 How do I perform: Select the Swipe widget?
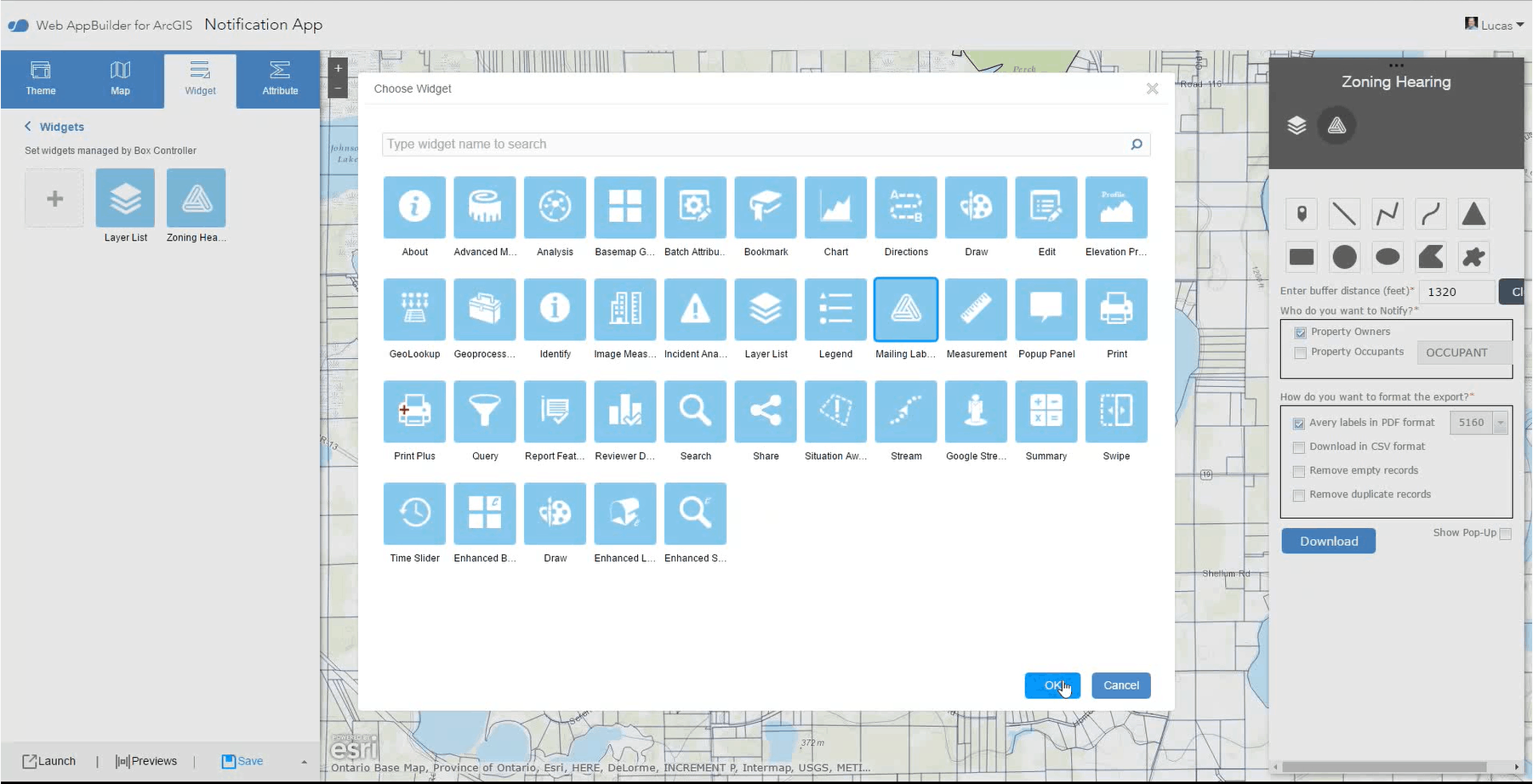[x=1116, y=412]
